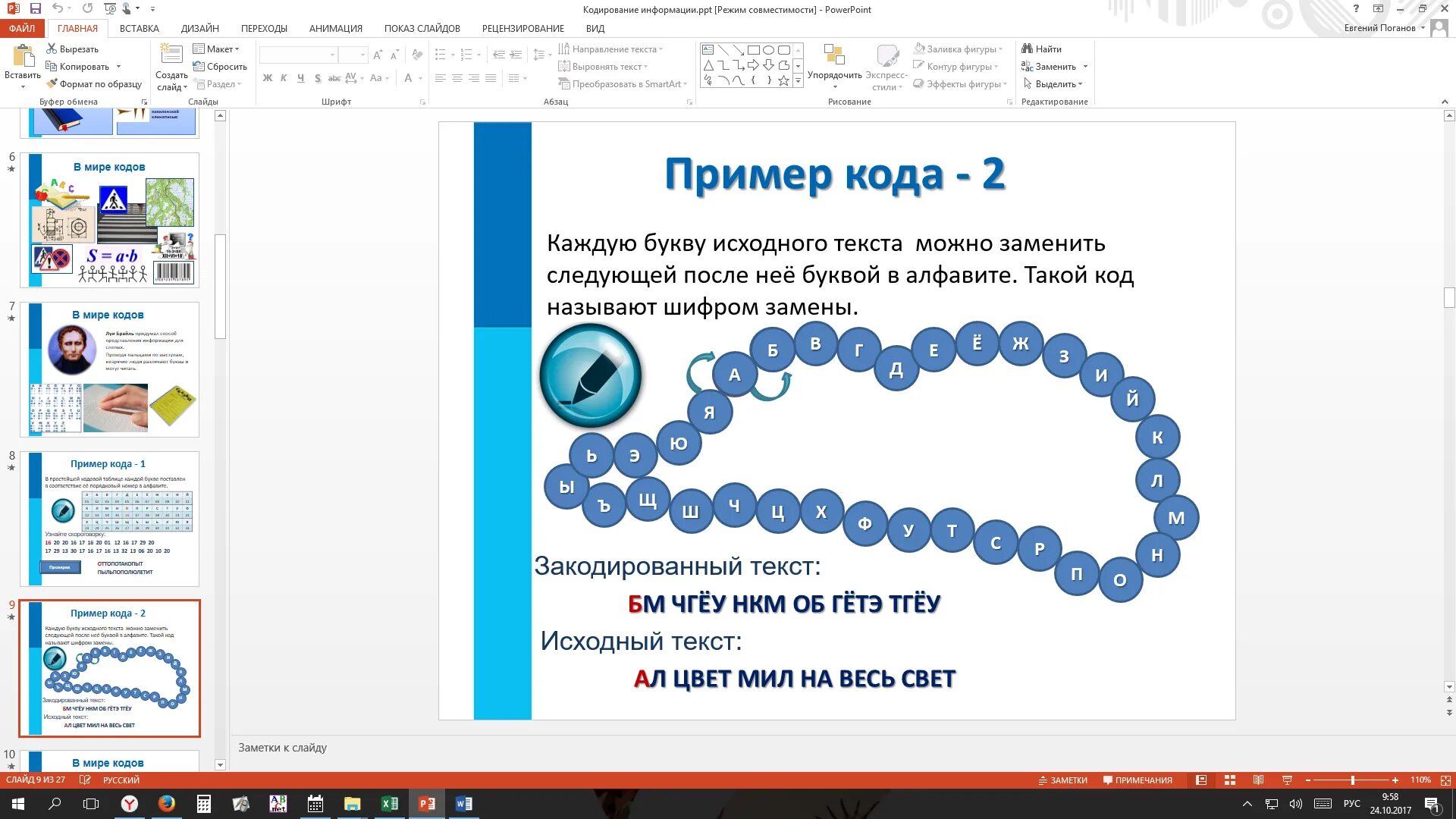Toggle Underline (Ч) formatting
Viewport: 1456px width, 819px height.
(x=300, y=78)
